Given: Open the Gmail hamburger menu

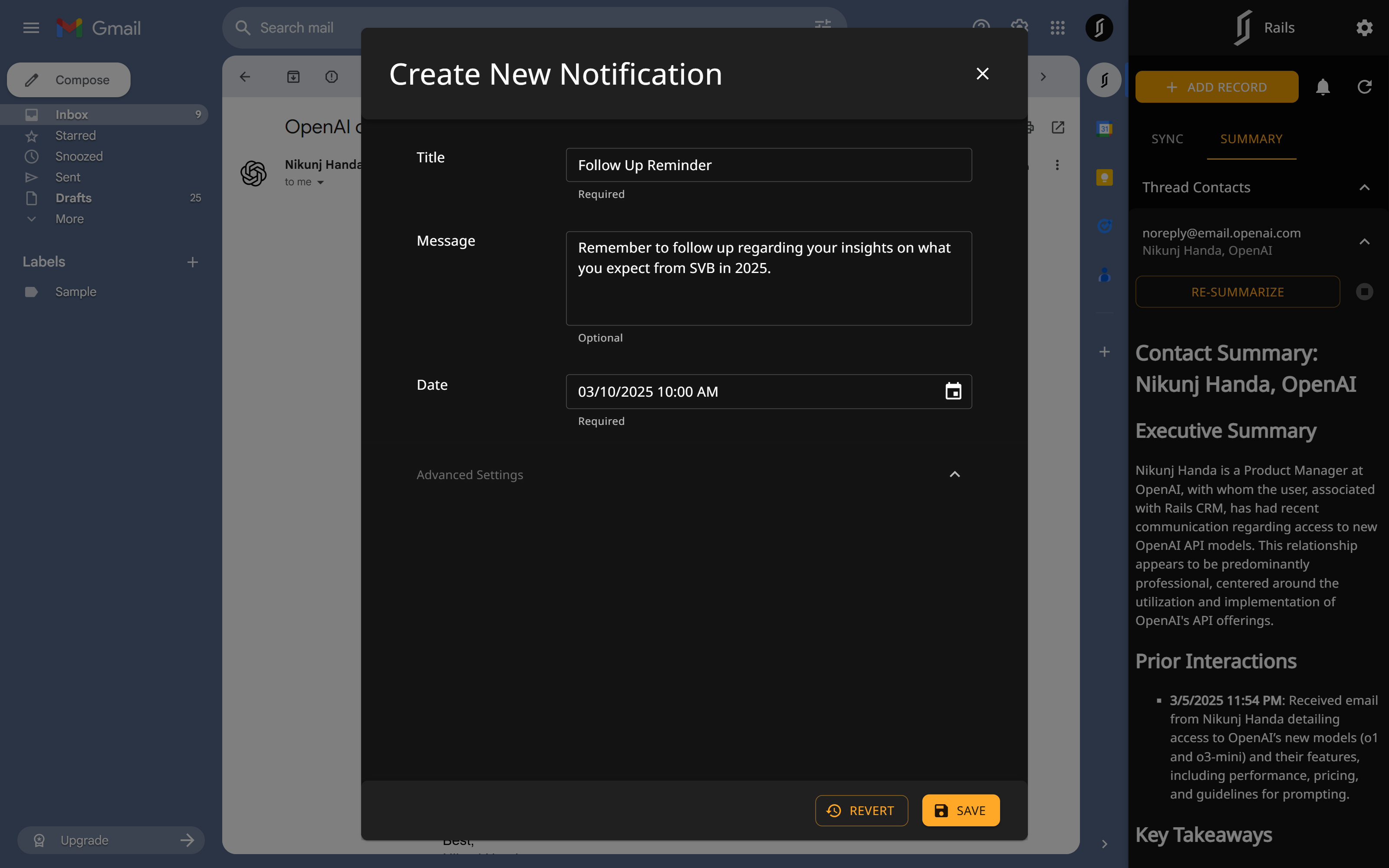Looking at the screenshot, I should [31, 27].
